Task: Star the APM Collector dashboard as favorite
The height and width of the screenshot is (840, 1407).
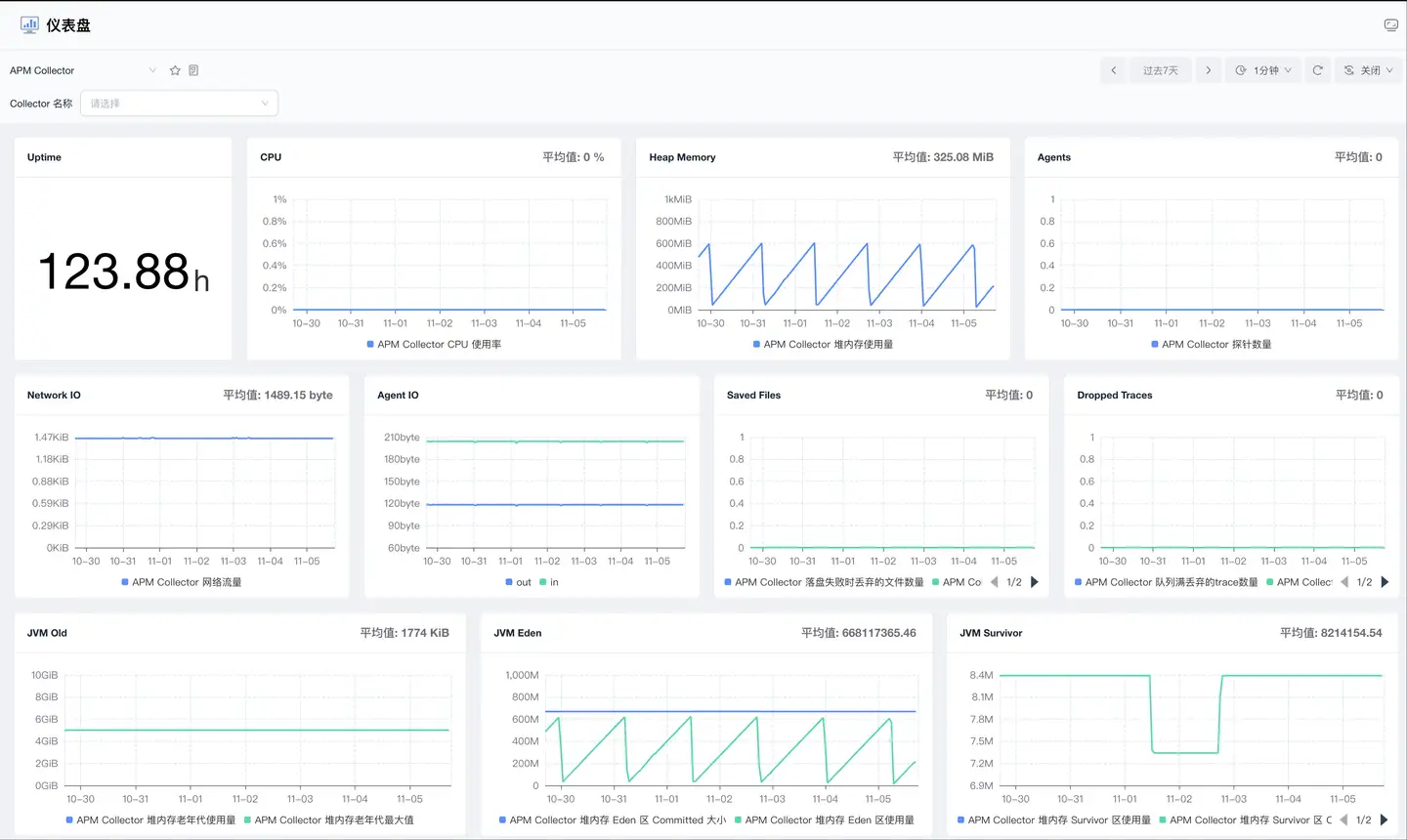Action: tap(175, 70)
